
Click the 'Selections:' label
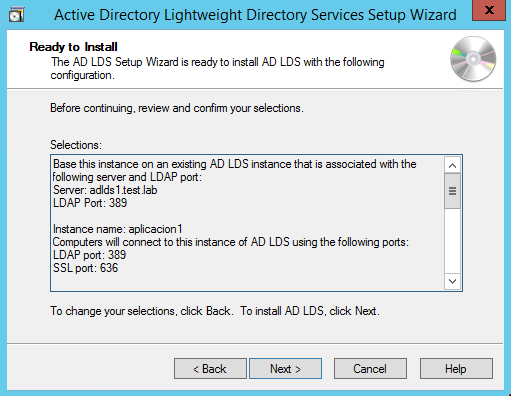76,145
